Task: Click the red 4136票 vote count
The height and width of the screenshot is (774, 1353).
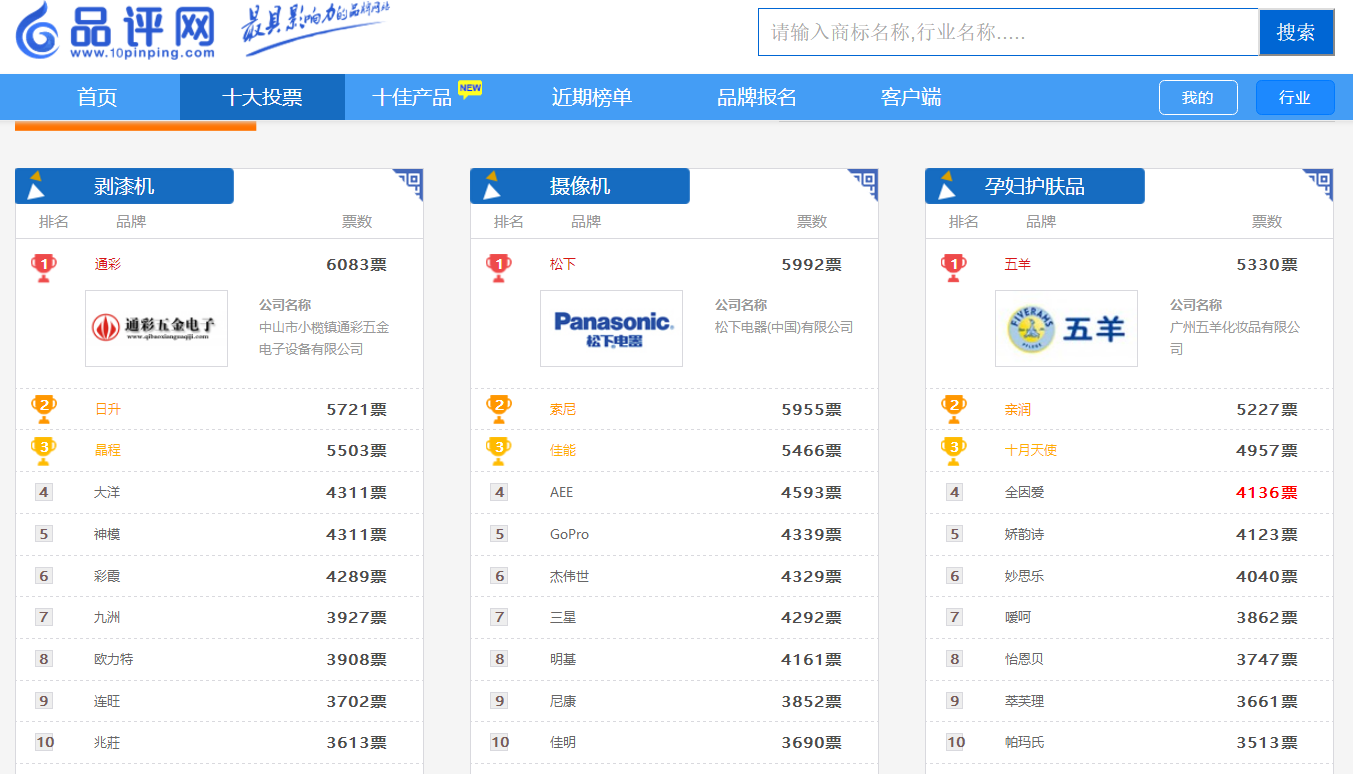Action: coord(1266,492)
